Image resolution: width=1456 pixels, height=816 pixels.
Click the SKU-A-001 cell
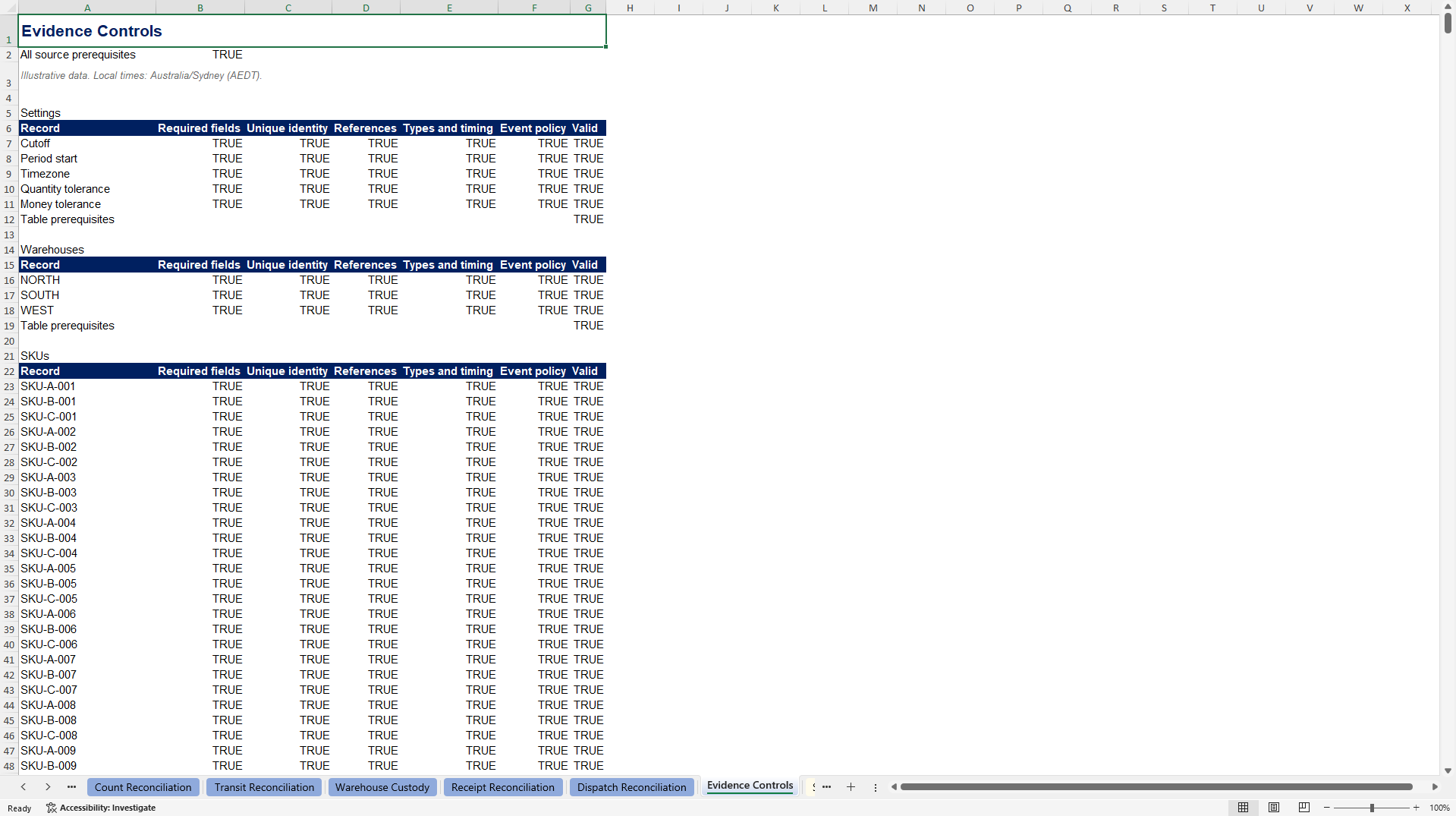pos(87,386)
